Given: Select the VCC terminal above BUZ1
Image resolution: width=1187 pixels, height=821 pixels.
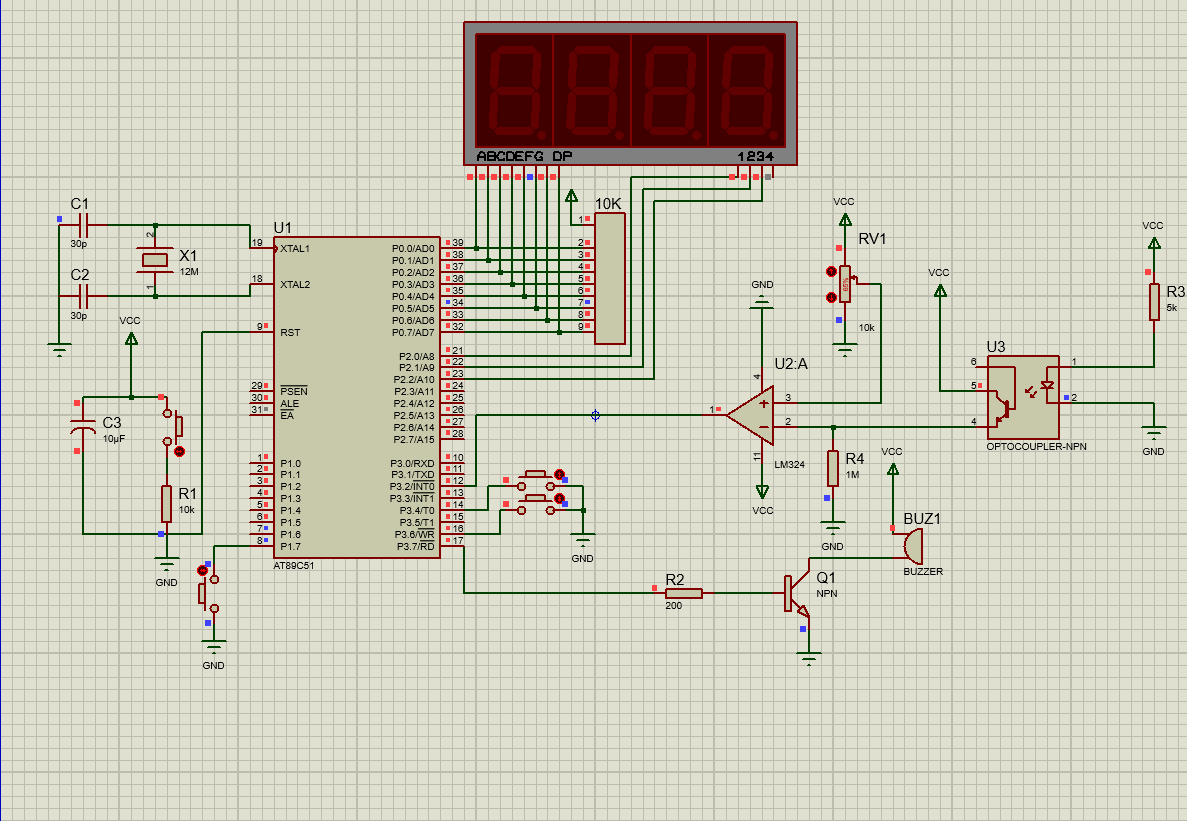Looking at the screenshot, I should coord(893,469).
